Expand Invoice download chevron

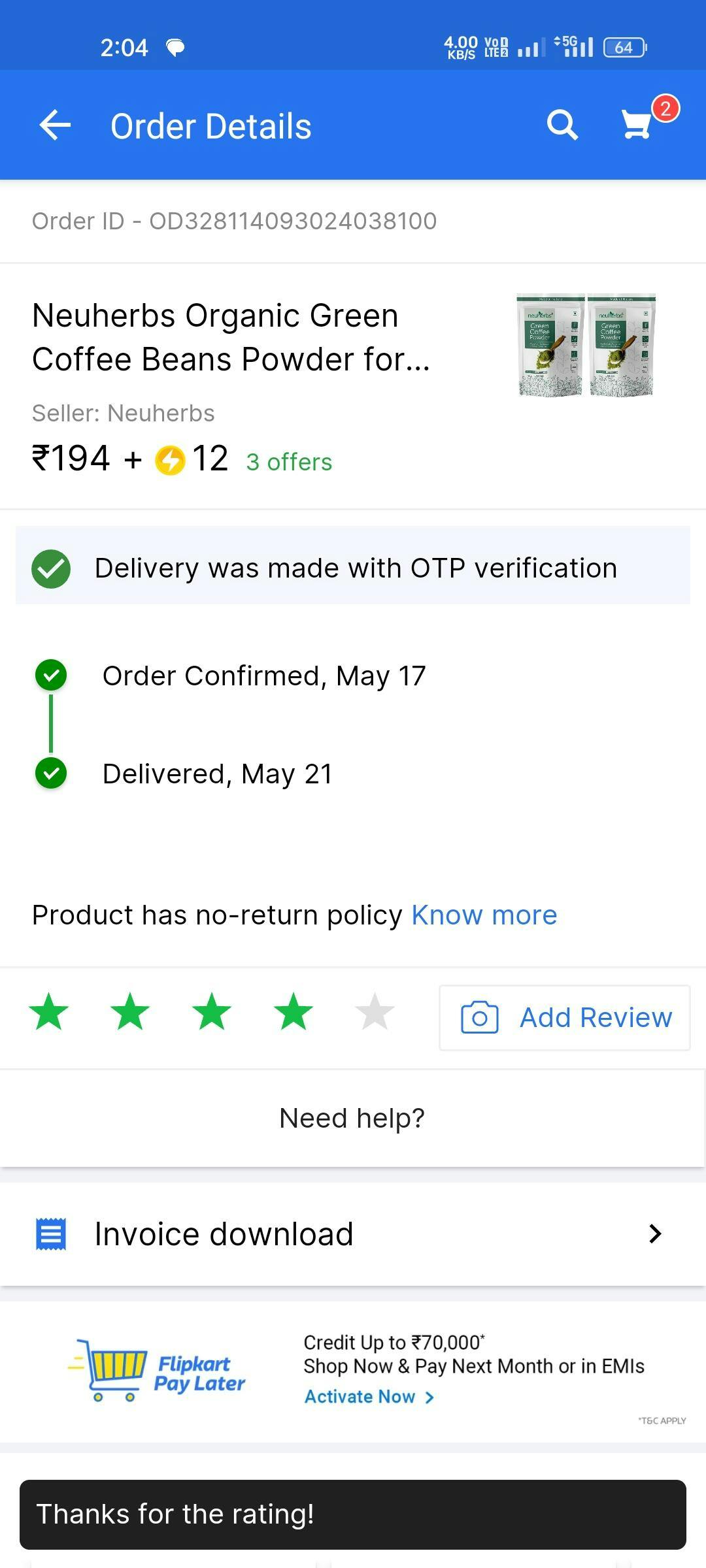pos(654,1233)
